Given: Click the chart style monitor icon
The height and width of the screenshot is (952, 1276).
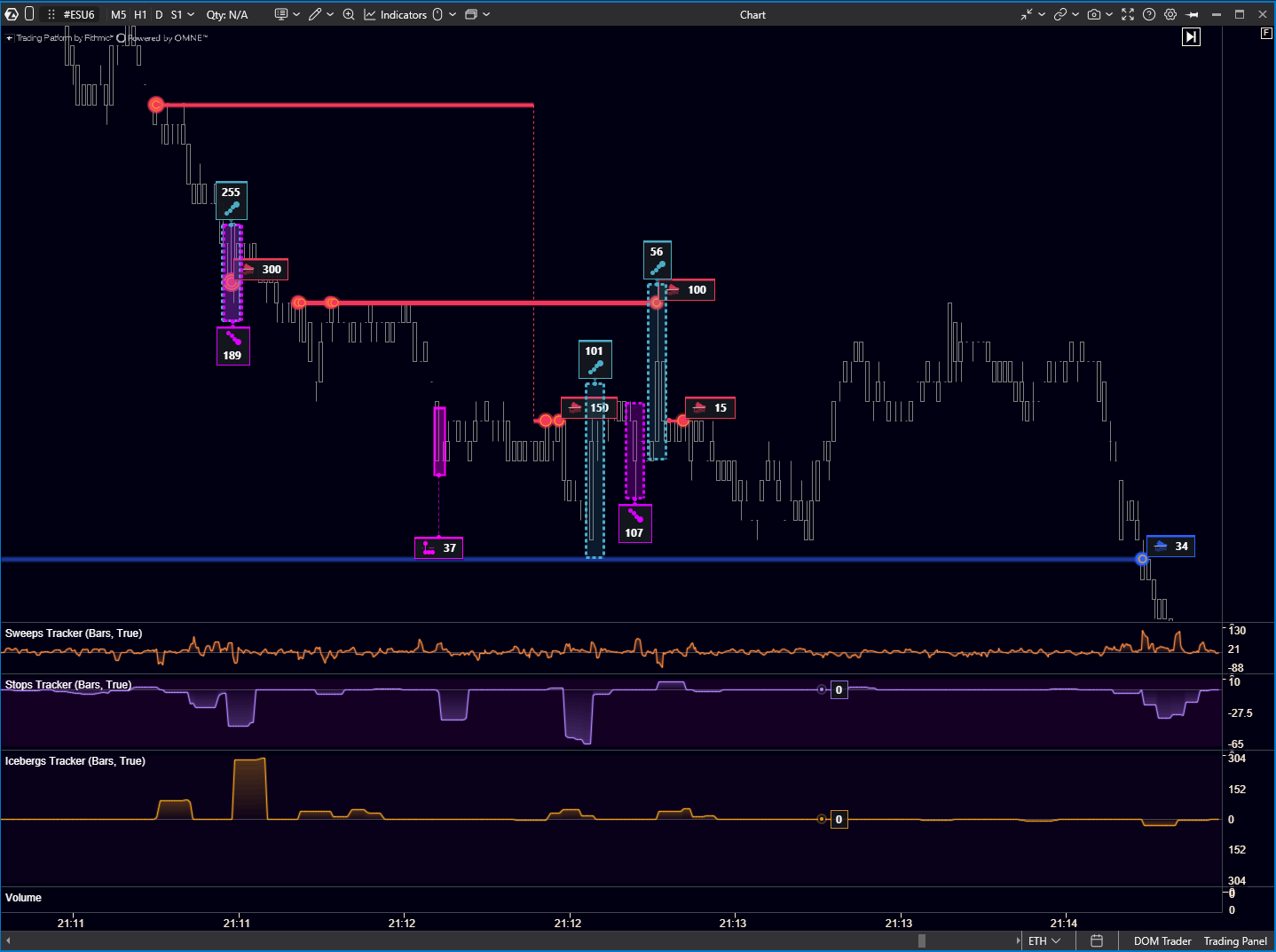Looking at the screenshot, I should [281, 14].
